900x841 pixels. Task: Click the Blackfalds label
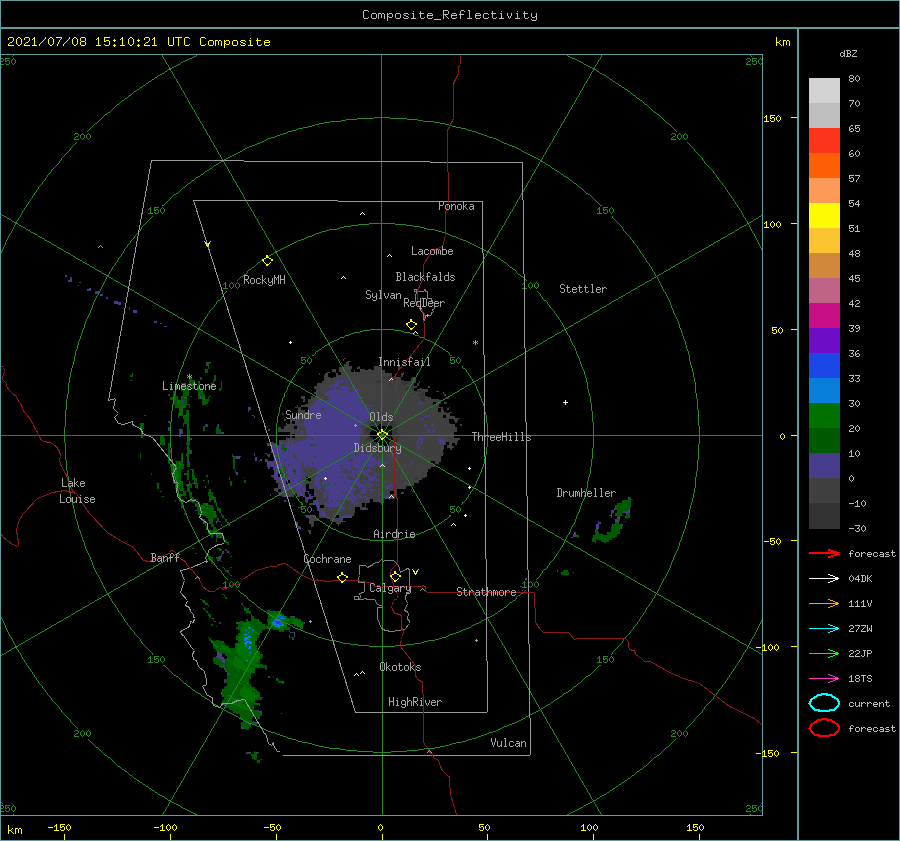(x=425, y=277)
